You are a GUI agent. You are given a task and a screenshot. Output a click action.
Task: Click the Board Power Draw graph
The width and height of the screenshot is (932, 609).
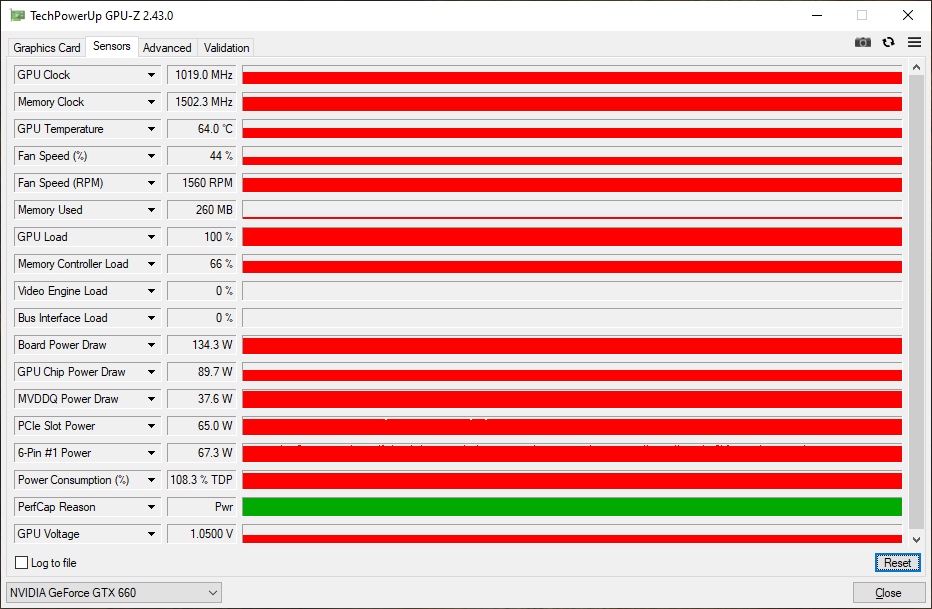[x=572, y=345]
